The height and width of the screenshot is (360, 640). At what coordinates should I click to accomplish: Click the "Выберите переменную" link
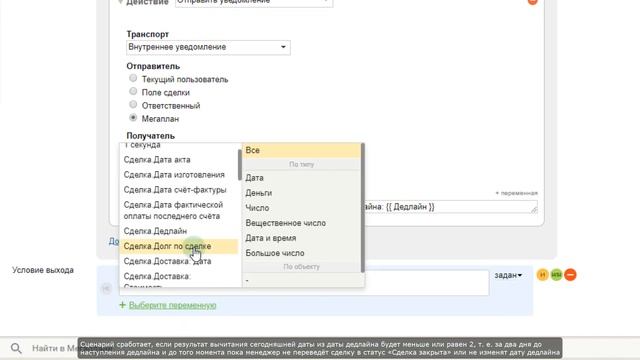coord(172,305)
